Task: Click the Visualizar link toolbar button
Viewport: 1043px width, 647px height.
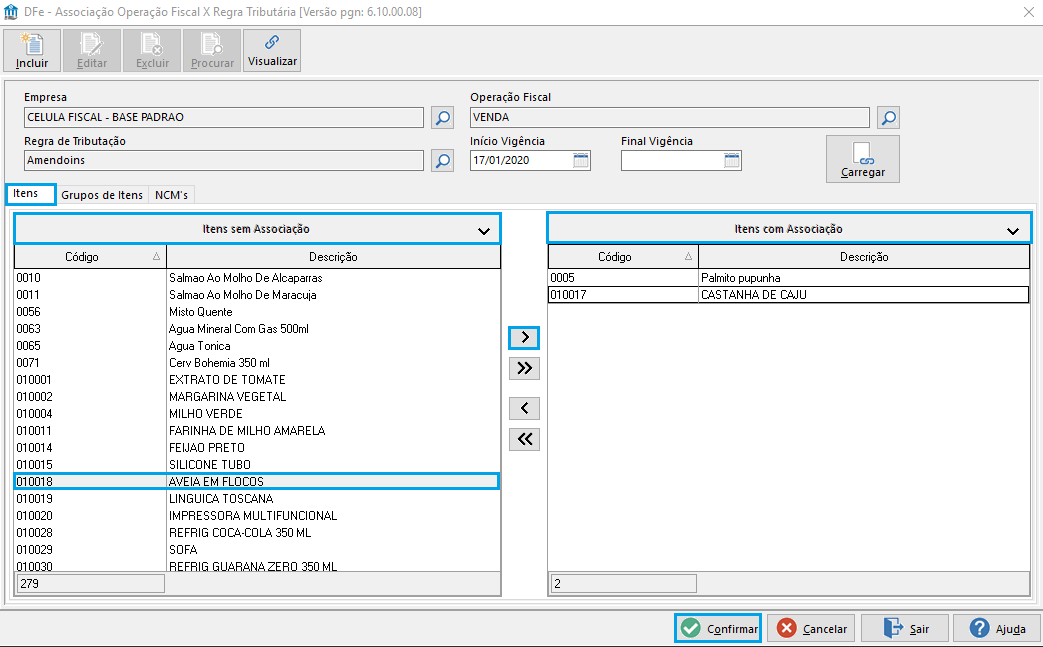Action: 272,51
